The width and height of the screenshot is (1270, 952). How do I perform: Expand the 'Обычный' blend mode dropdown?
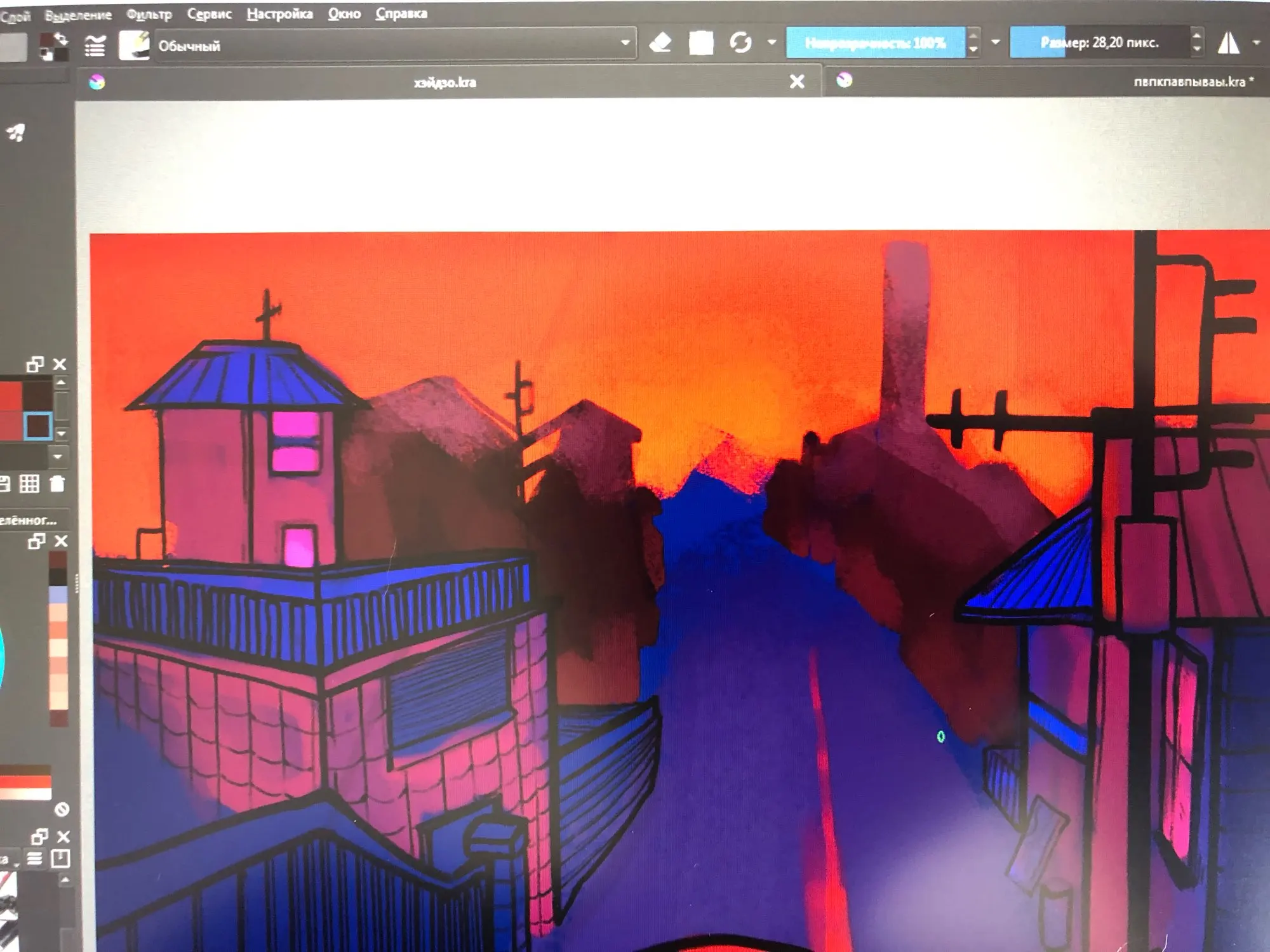(625, 43)
